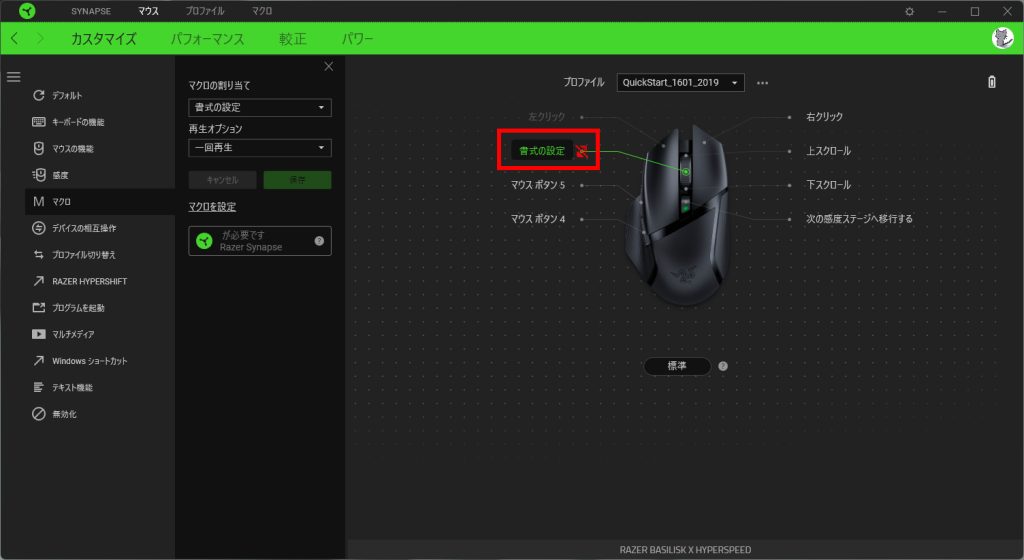The image size is (1024, 560).
Task: Select 感度 sensitivity icon
Action: [x=39, y=175]
